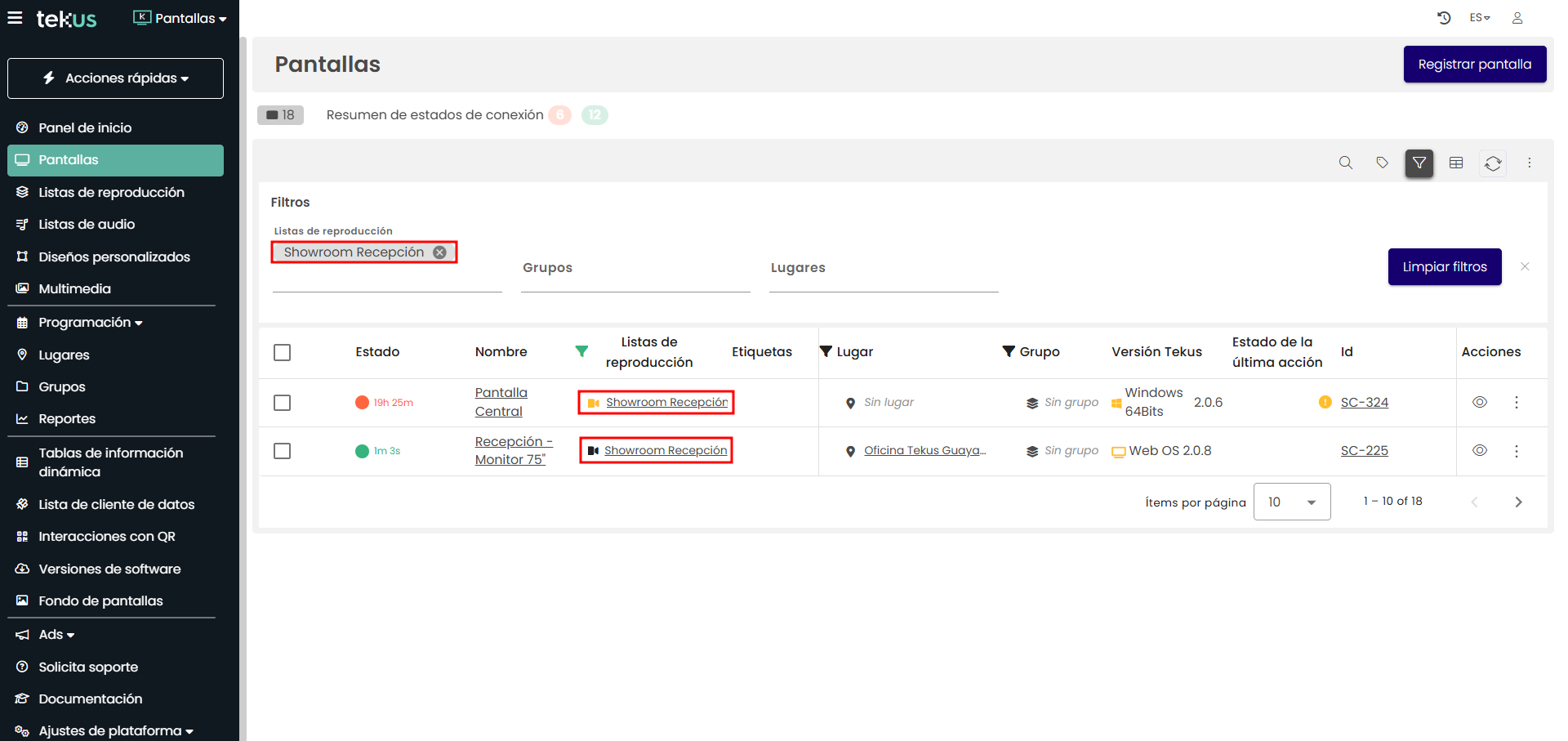The width and height of the screenshot is (1568, 741).
Task: Tick the Recepción - Monitor 75" row checkbox
Action: click(283, 451)
